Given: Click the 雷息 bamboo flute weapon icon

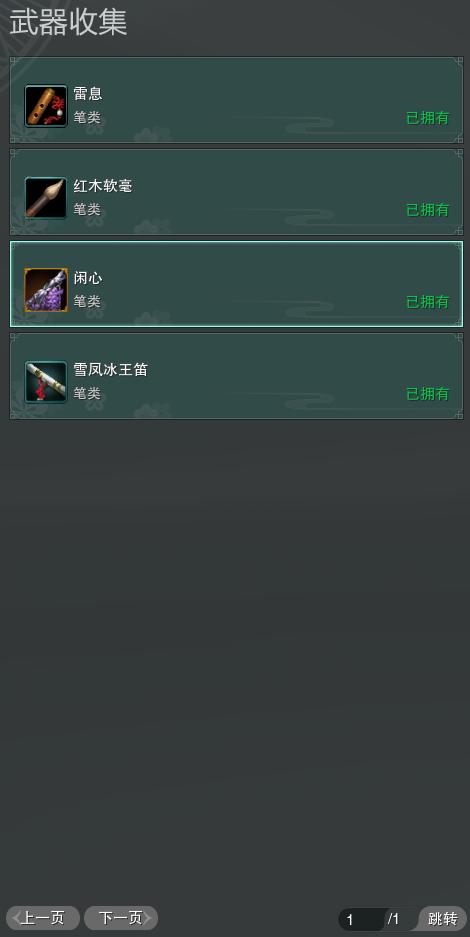Looking at the screenshot, I should [46, 106].
